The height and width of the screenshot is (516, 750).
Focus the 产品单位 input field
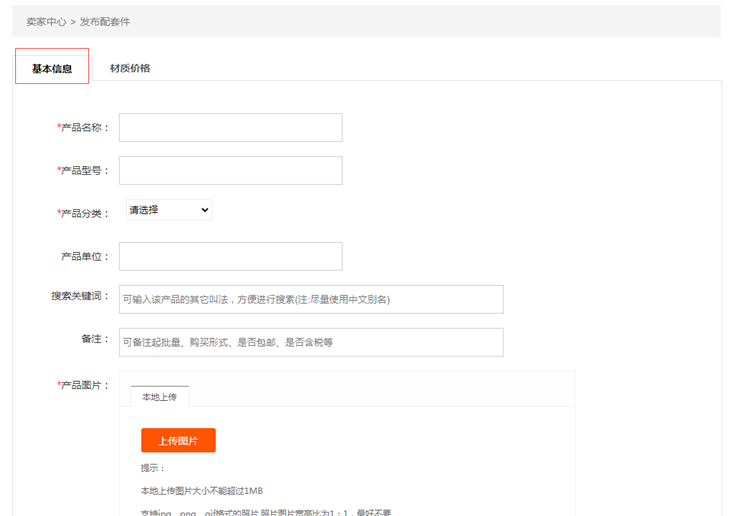pyautogui.click(x=230, y=257)
